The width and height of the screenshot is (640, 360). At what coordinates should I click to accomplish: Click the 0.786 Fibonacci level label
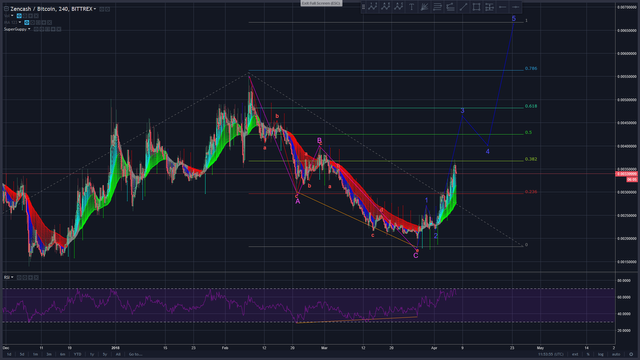[531, 69]
